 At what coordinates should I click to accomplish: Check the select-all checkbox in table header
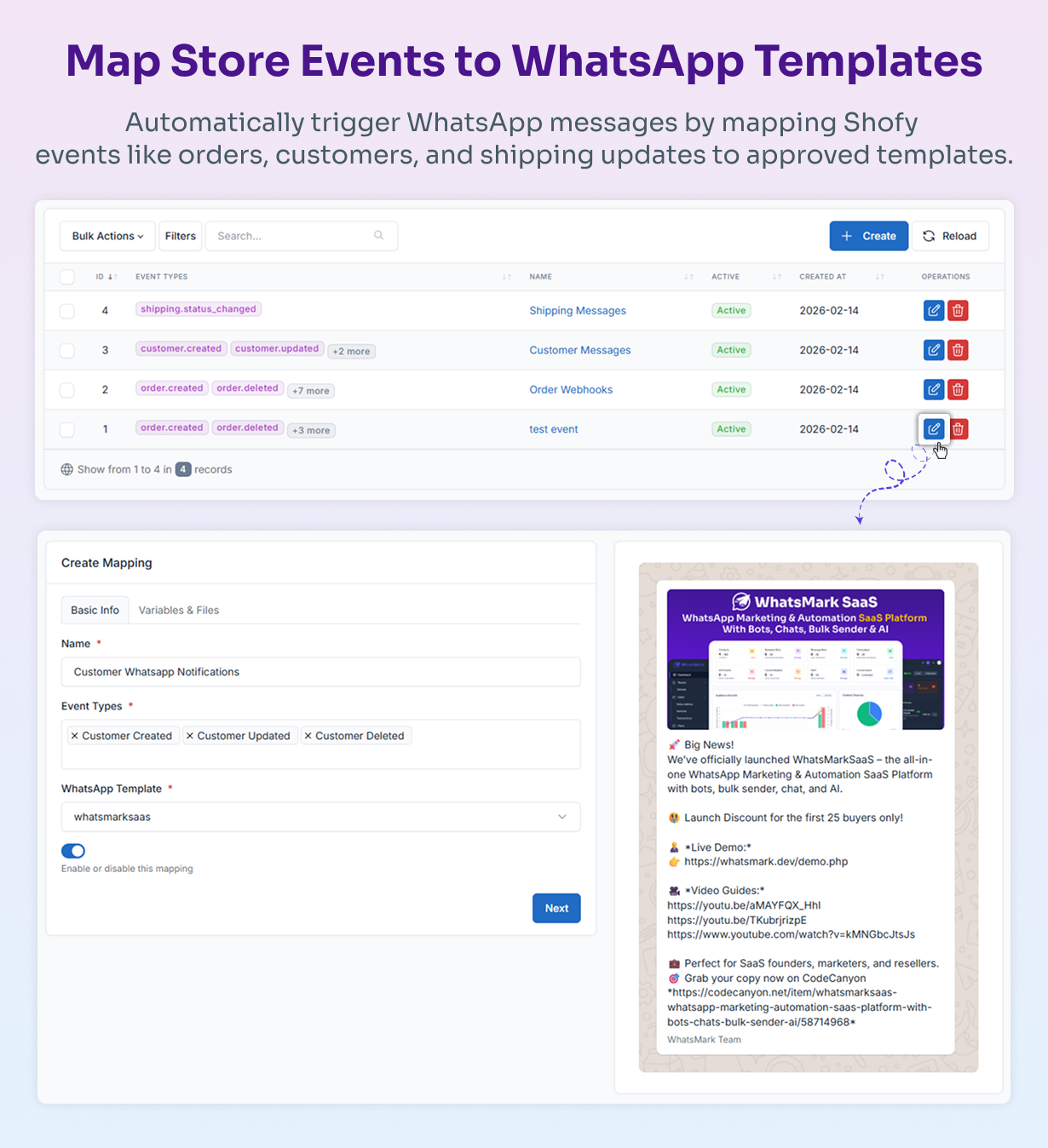pyautogui.click(x=66, y=277)
